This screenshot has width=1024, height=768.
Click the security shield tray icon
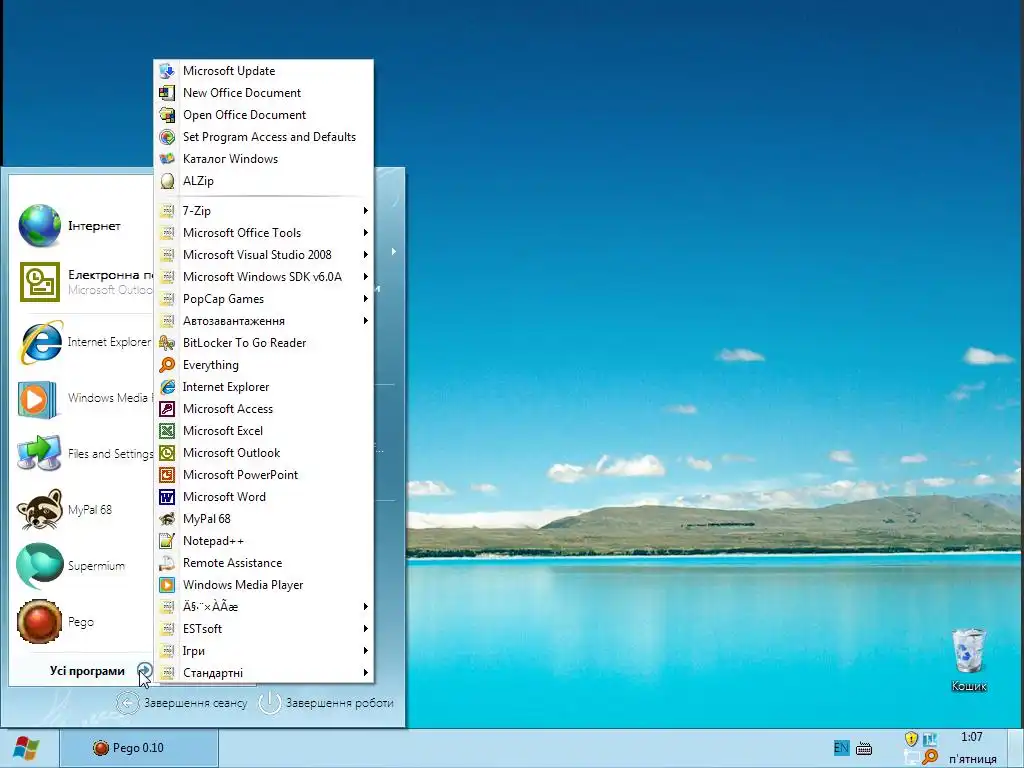pos(911,739)
